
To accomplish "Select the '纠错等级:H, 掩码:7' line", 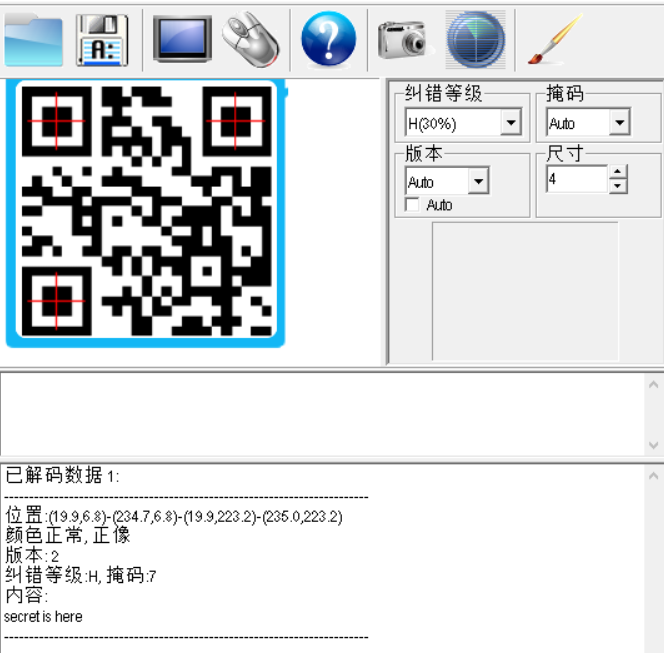I will pos(80,576).
